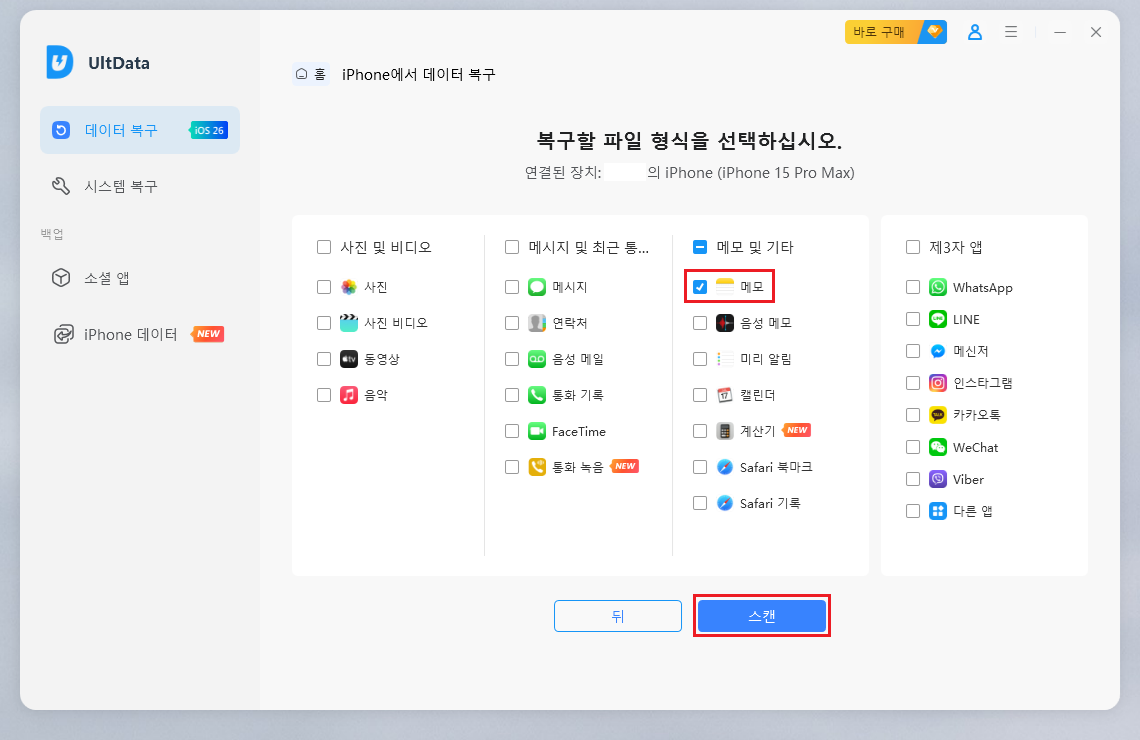Click the 음성 메모 icon
Viewport: 1140px width, 740px height.
723,323
